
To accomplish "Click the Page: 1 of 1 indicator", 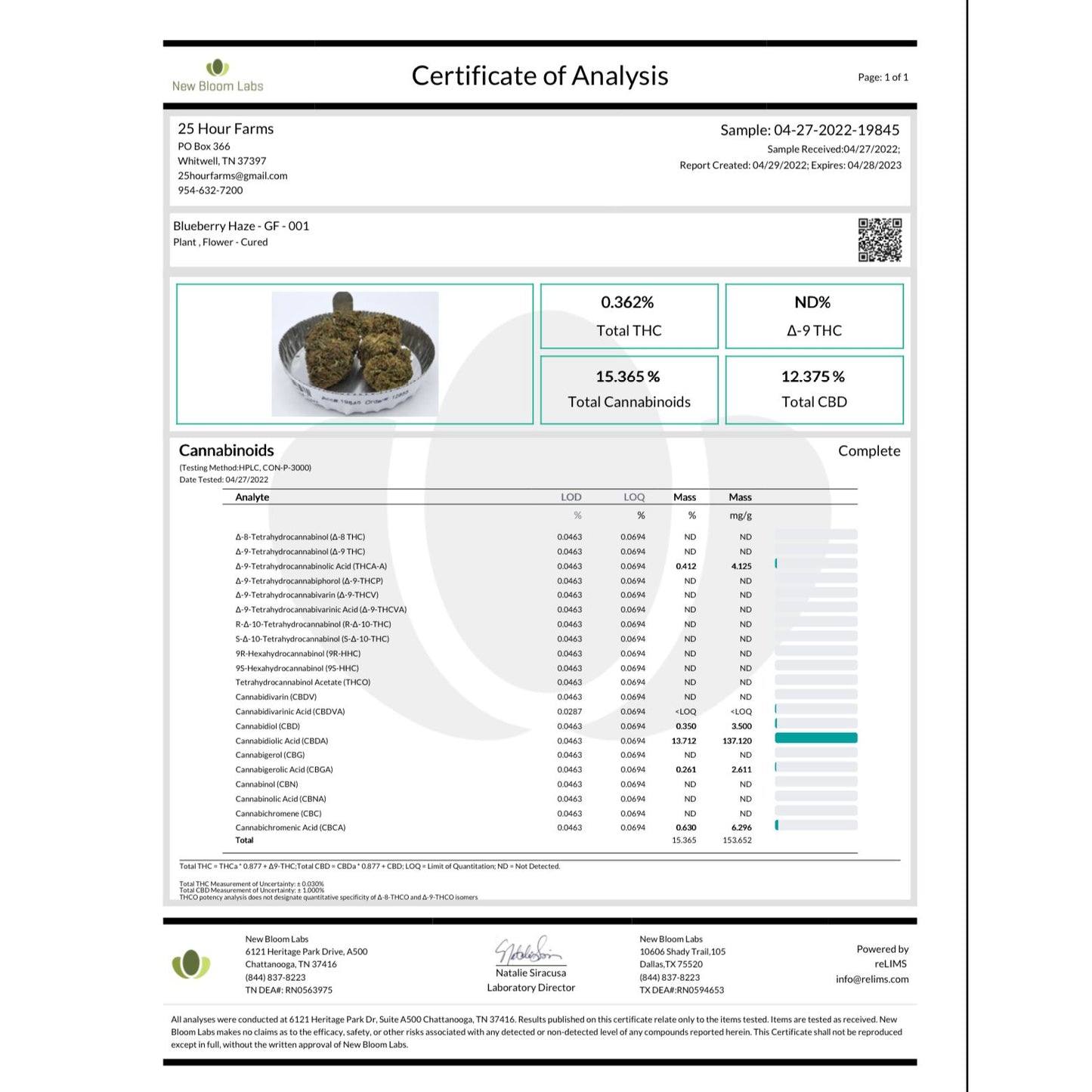I will [883, 77].
